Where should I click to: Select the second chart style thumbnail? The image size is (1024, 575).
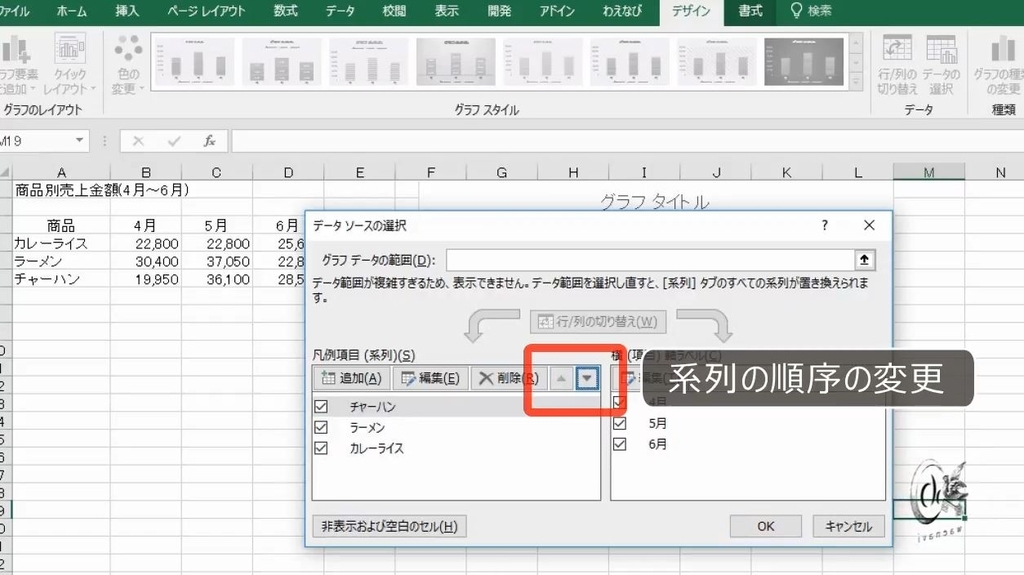[282, 62]
